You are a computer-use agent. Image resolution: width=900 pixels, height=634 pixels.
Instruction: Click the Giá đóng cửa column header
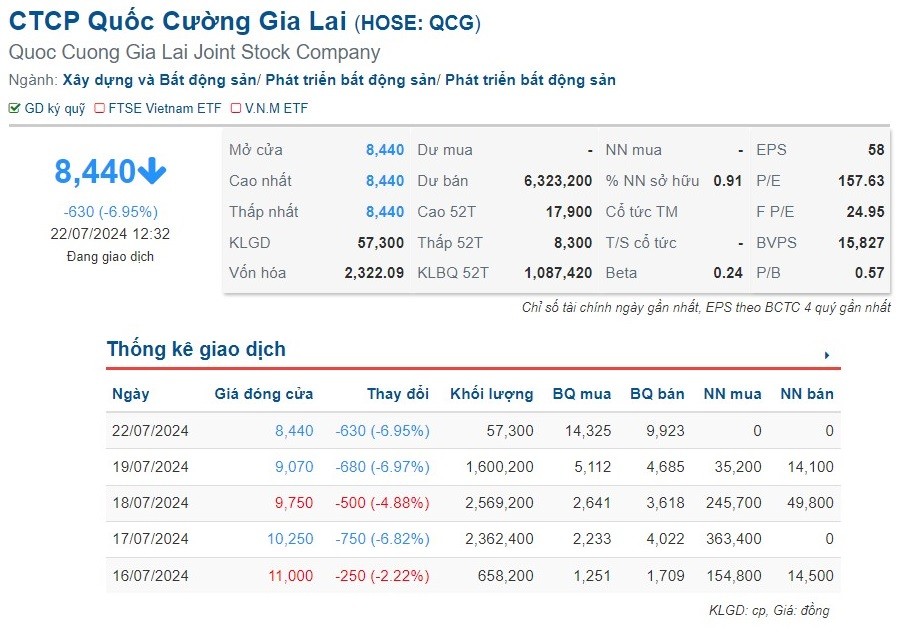coord(264,394)
